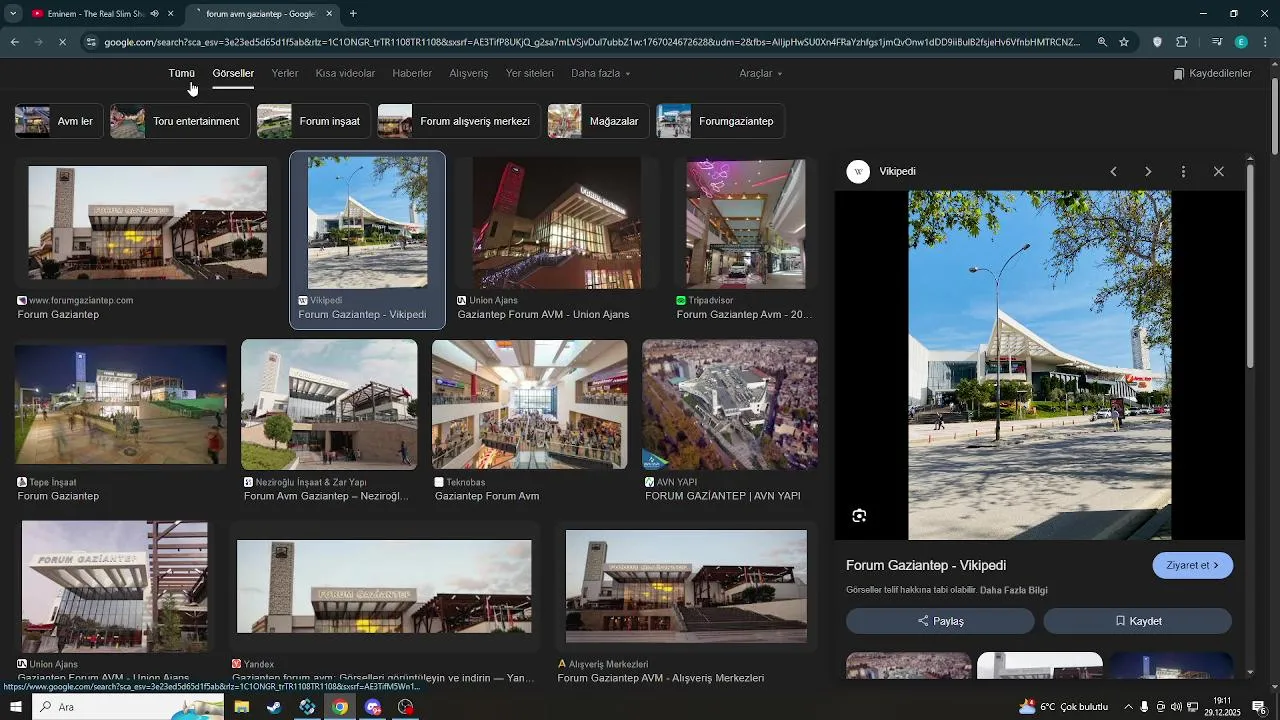The height and width of the screenshot is (720, 1280).
Task: Open File Explorer from taskbar
Action: coord(241,707)
